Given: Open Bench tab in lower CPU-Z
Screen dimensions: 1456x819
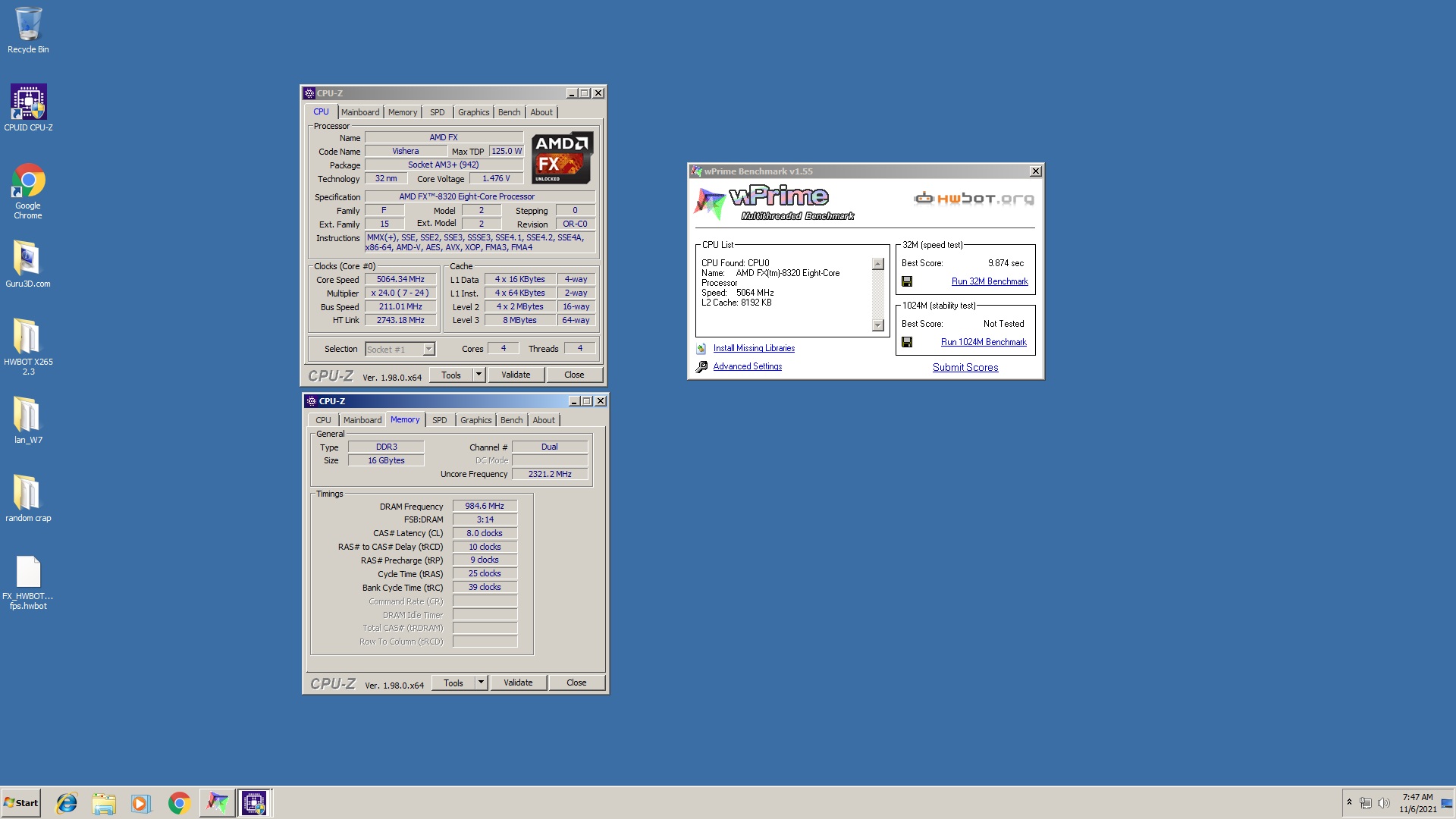Looking at the screenshot, I should tap(512, 420).
